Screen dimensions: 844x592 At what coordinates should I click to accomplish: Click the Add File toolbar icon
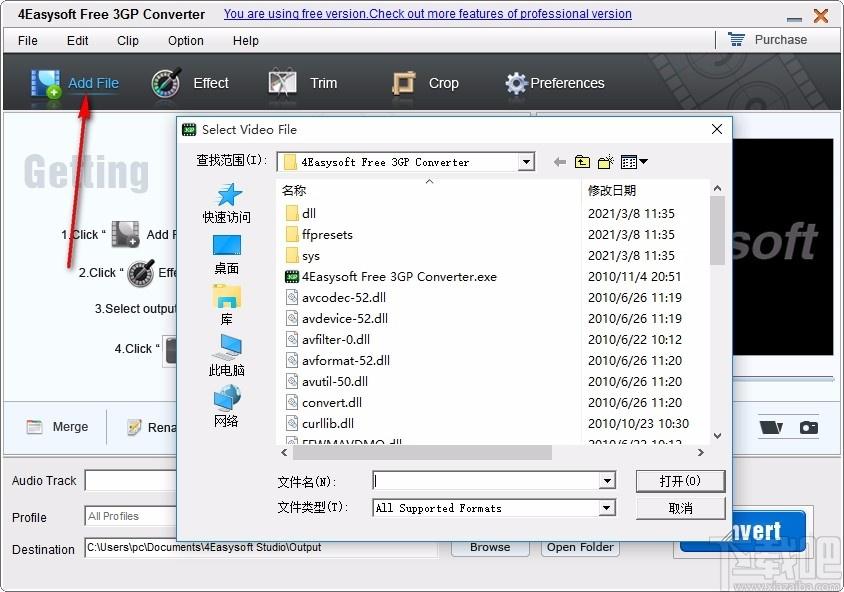pyautogui.click(x=45, y=83)
